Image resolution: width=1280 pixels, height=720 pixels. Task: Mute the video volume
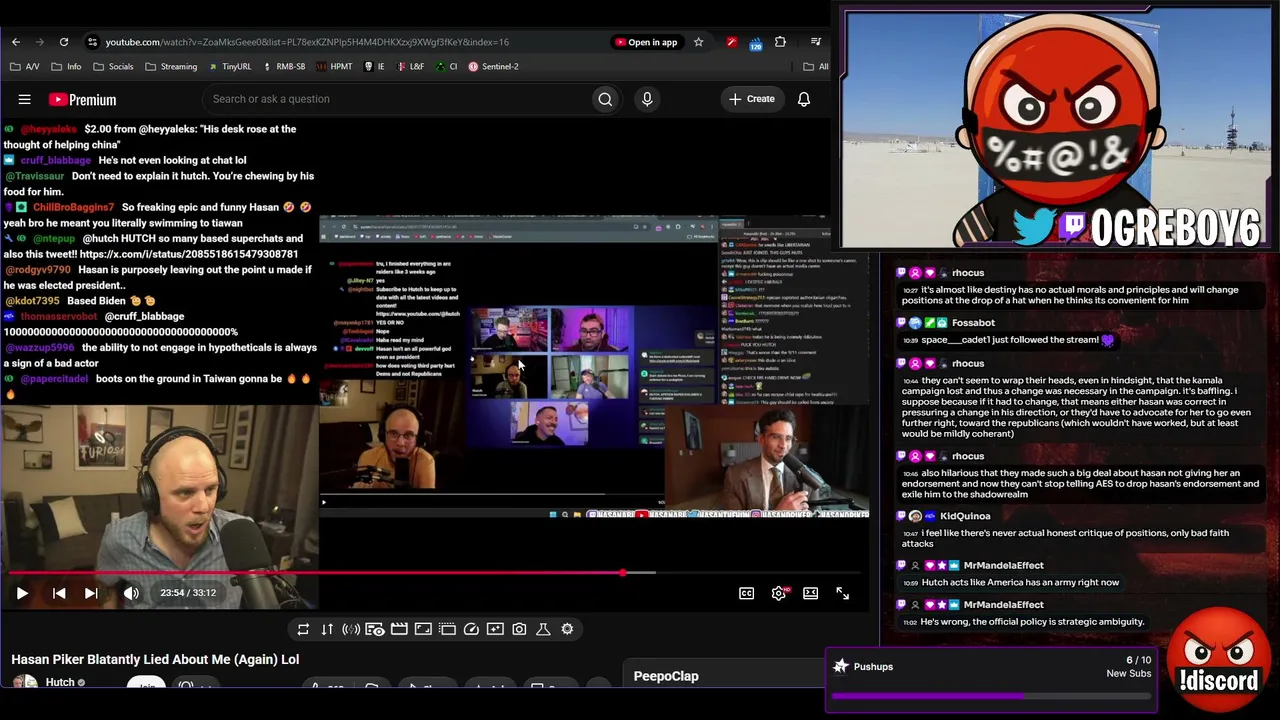(131, 593)
